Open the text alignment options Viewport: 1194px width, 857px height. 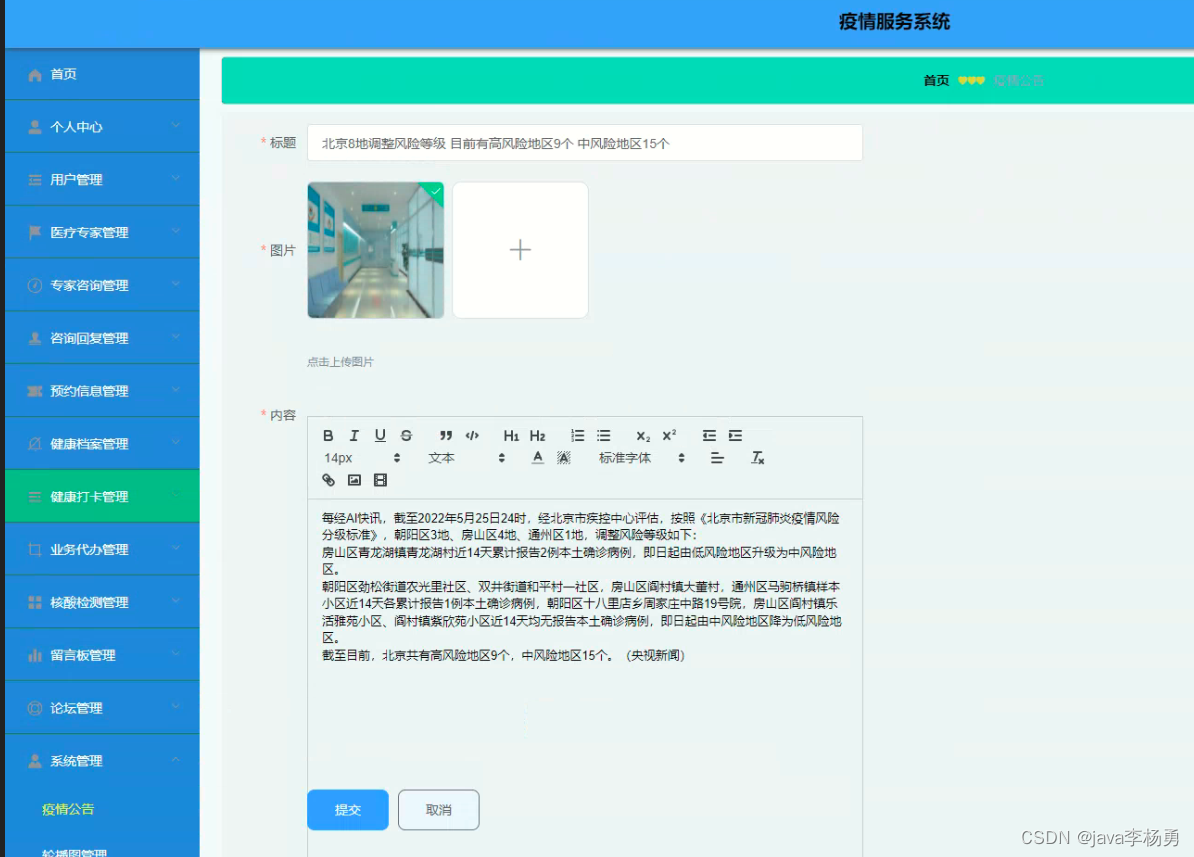pos(717,458)
